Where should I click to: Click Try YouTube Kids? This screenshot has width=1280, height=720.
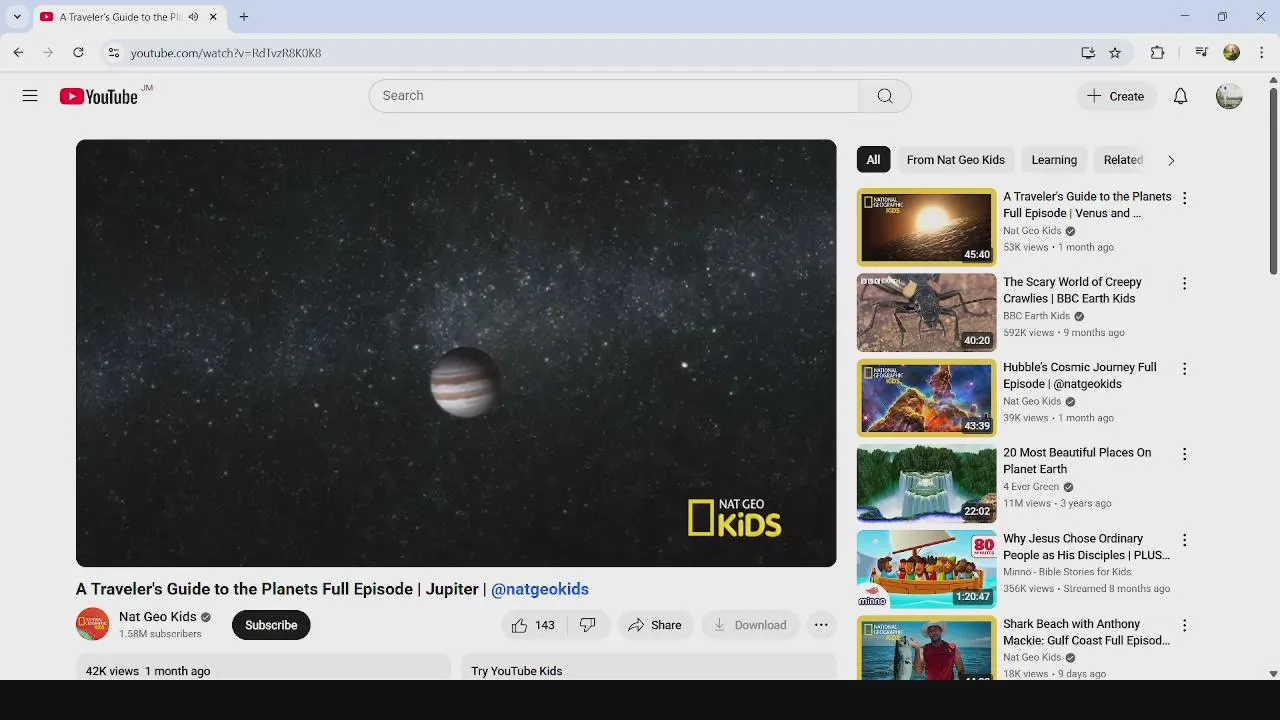(x=517, y=671)
